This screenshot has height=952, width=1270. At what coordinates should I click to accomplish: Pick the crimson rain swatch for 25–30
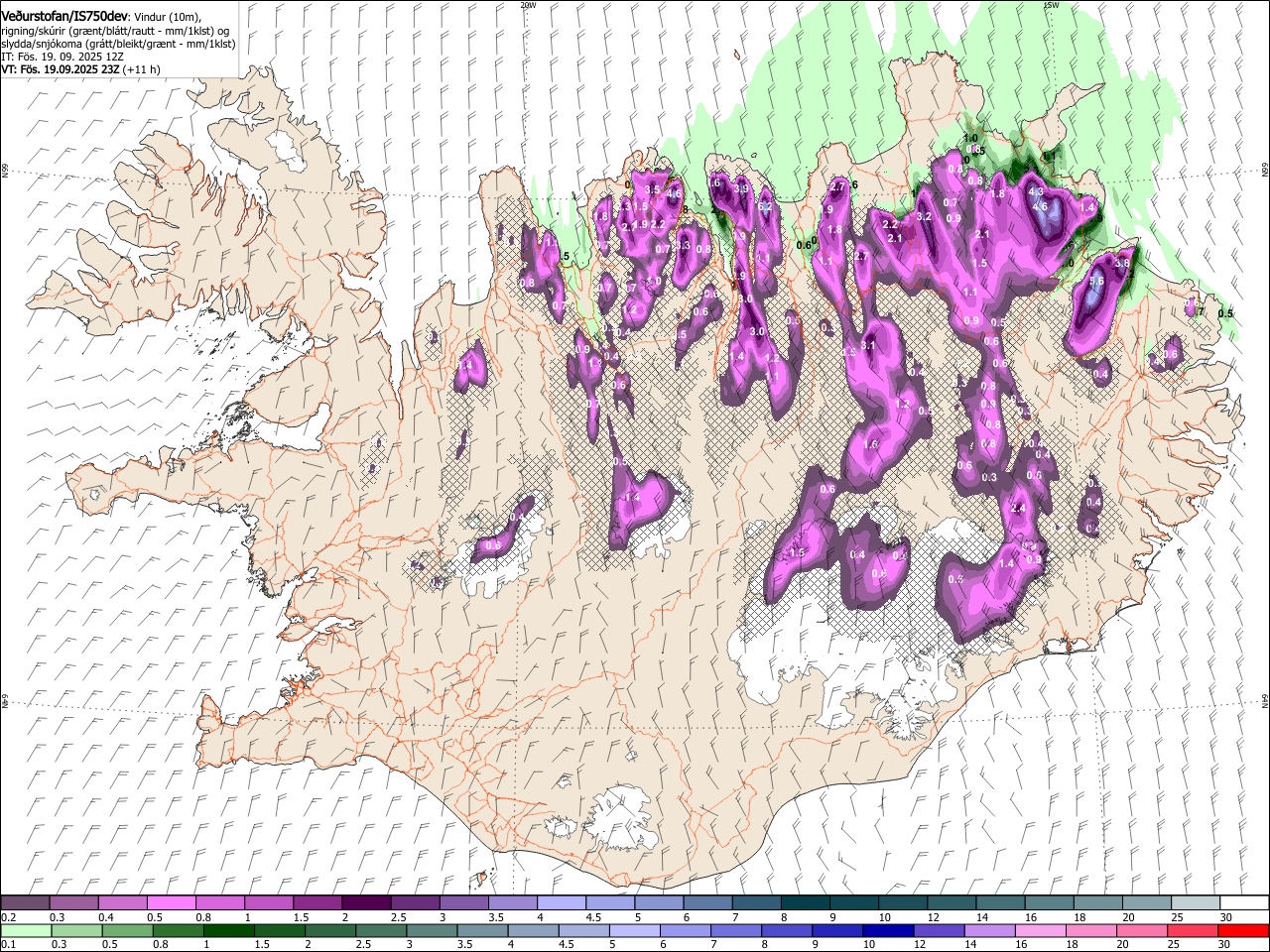(1194, 930)
